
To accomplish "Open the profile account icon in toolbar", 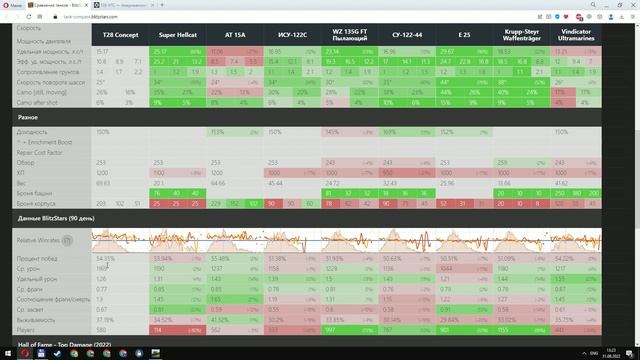I will tap(611, 17).
